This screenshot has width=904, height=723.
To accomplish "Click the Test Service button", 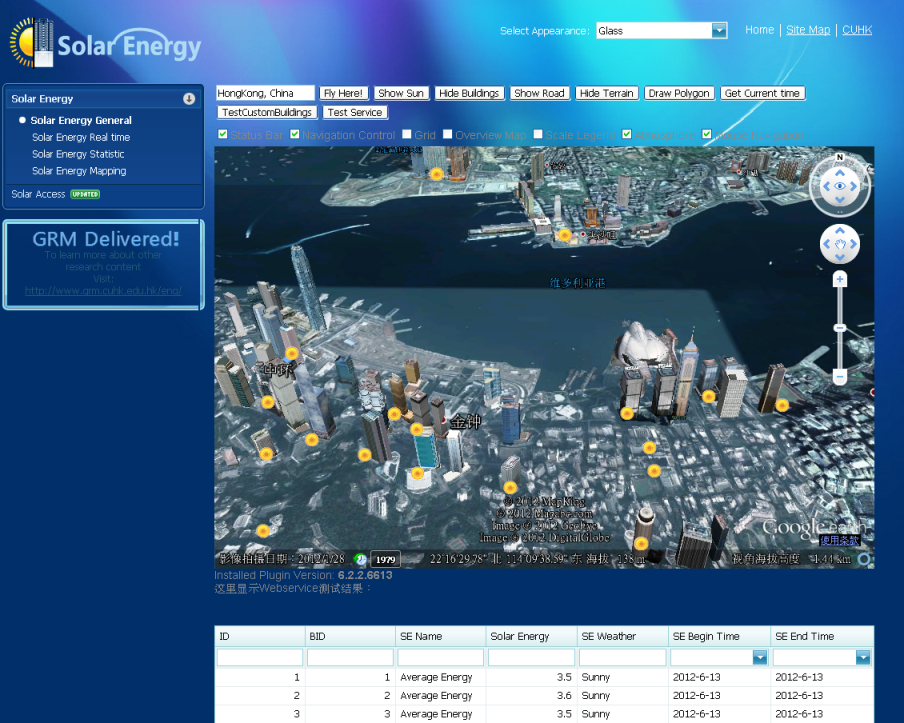I will point(355,112).
